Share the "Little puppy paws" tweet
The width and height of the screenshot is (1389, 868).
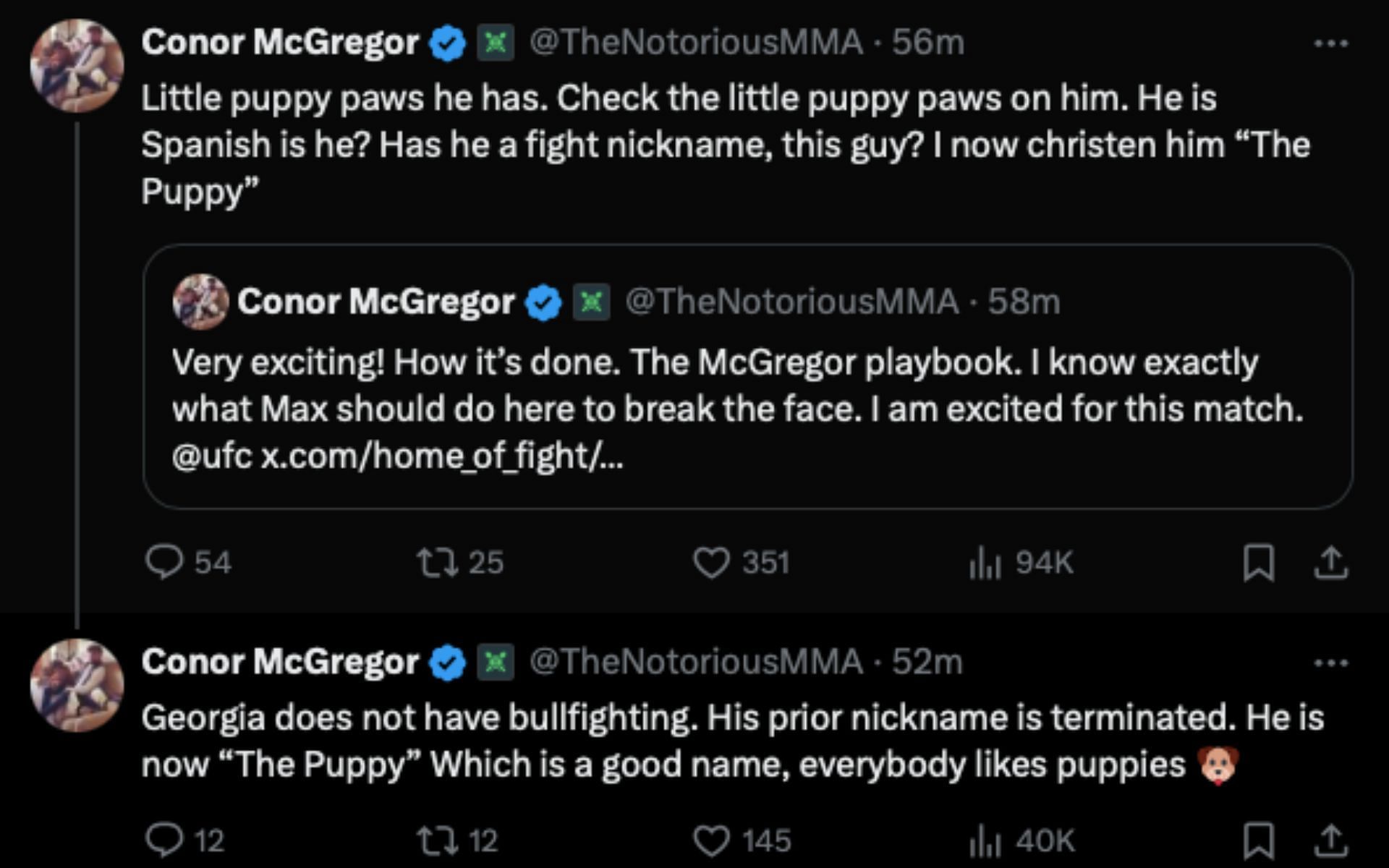[1330, 563]
